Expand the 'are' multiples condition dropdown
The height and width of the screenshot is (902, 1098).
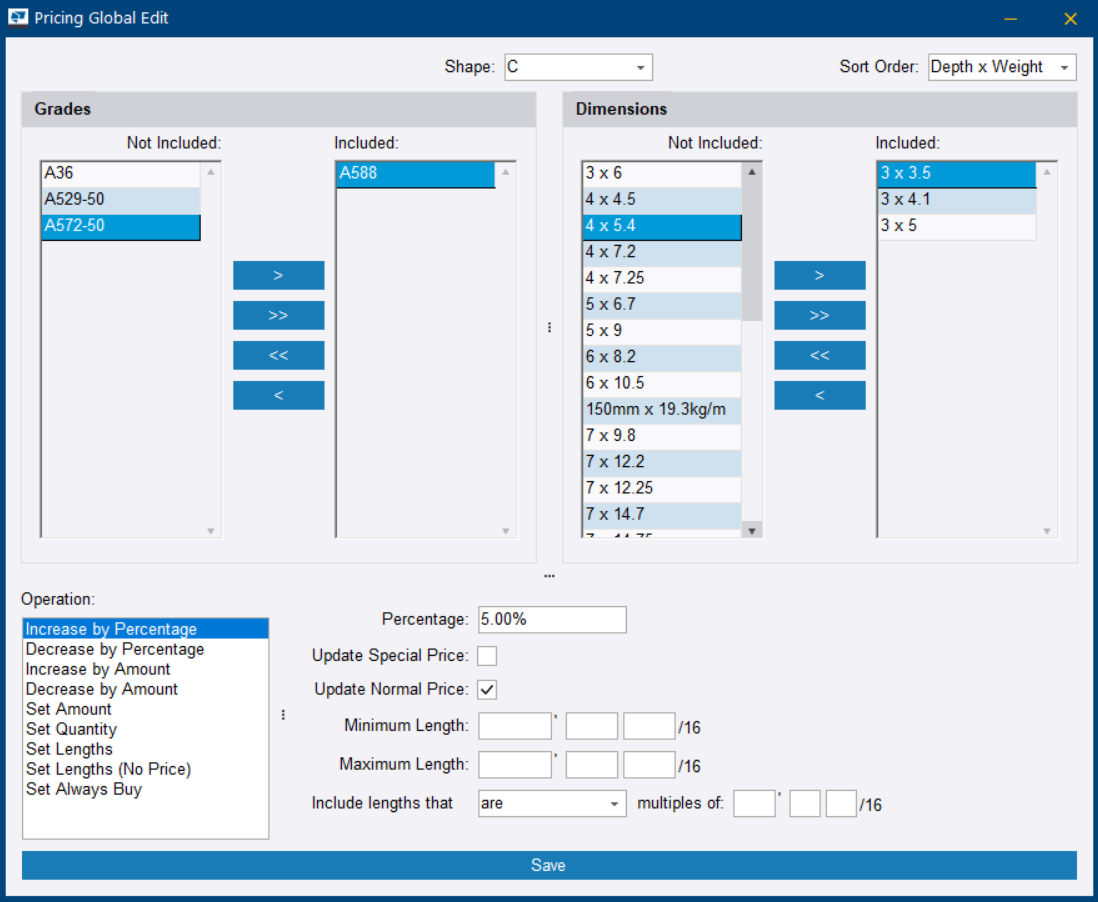pyautogui.click(x=552, y=804)
